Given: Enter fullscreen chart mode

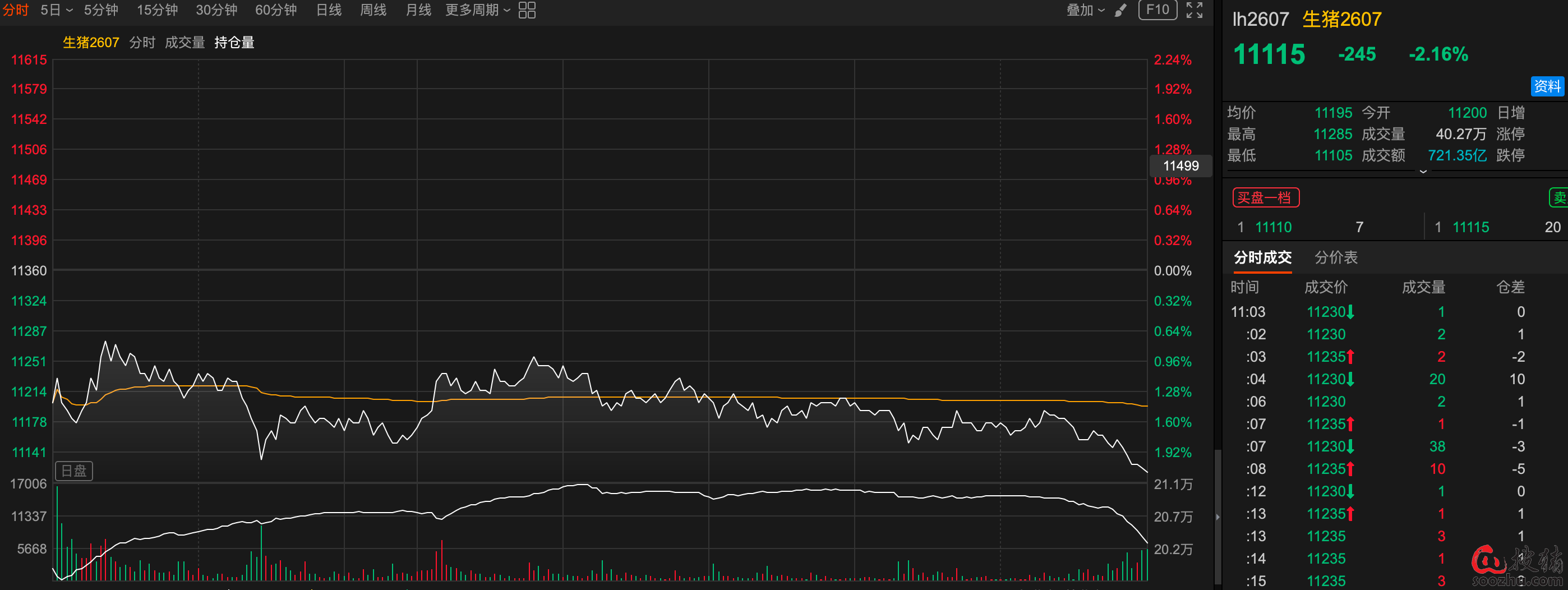Looking at the screenshot, I should [1195, 10].
